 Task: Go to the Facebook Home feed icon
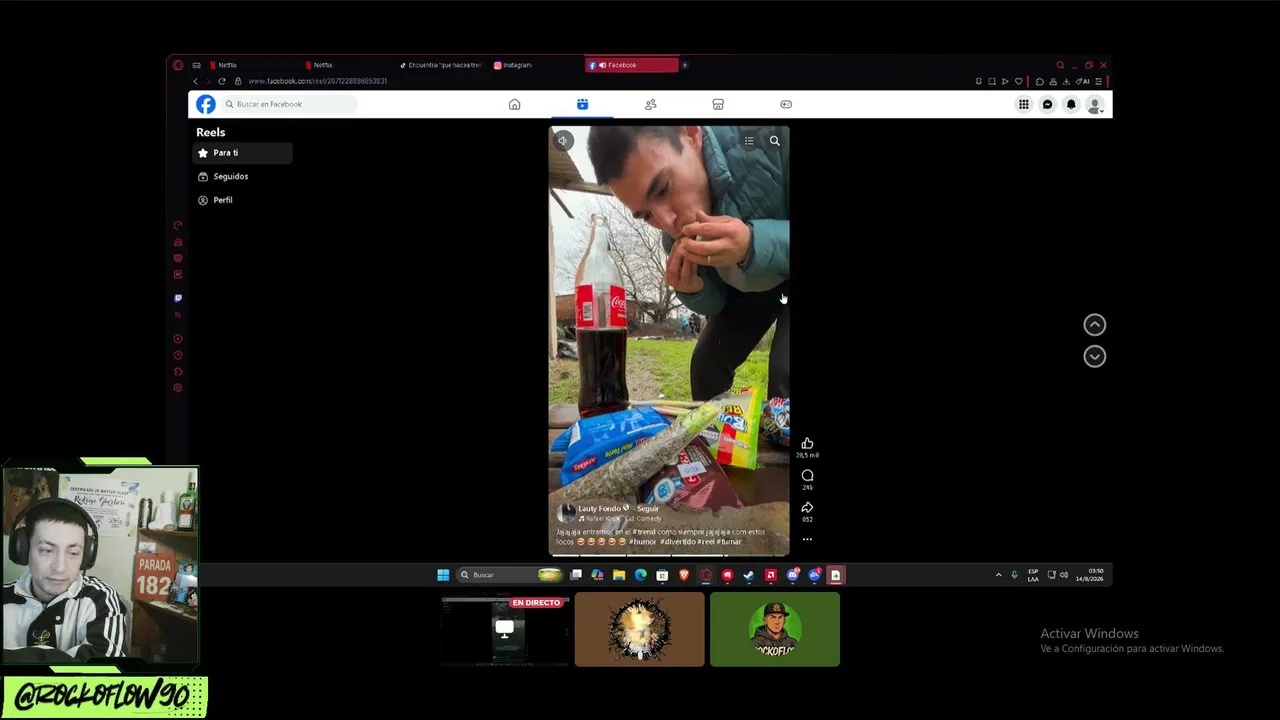click(514, 104)
